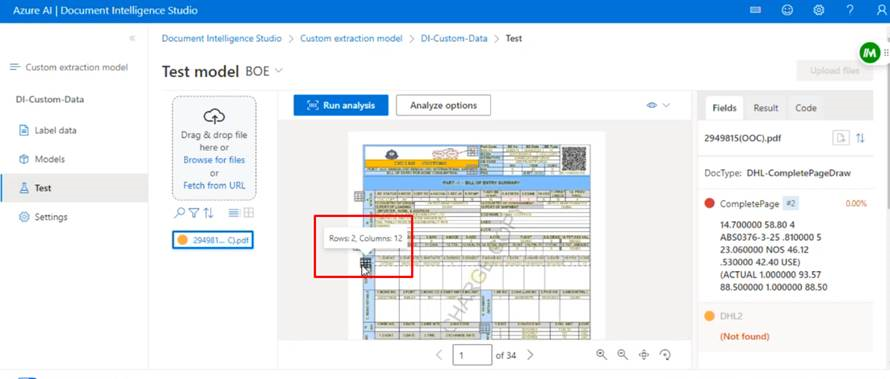This screenshot has height=380, width=891.
Task: Click Browse for files link
Action: [x=214, y=160]
